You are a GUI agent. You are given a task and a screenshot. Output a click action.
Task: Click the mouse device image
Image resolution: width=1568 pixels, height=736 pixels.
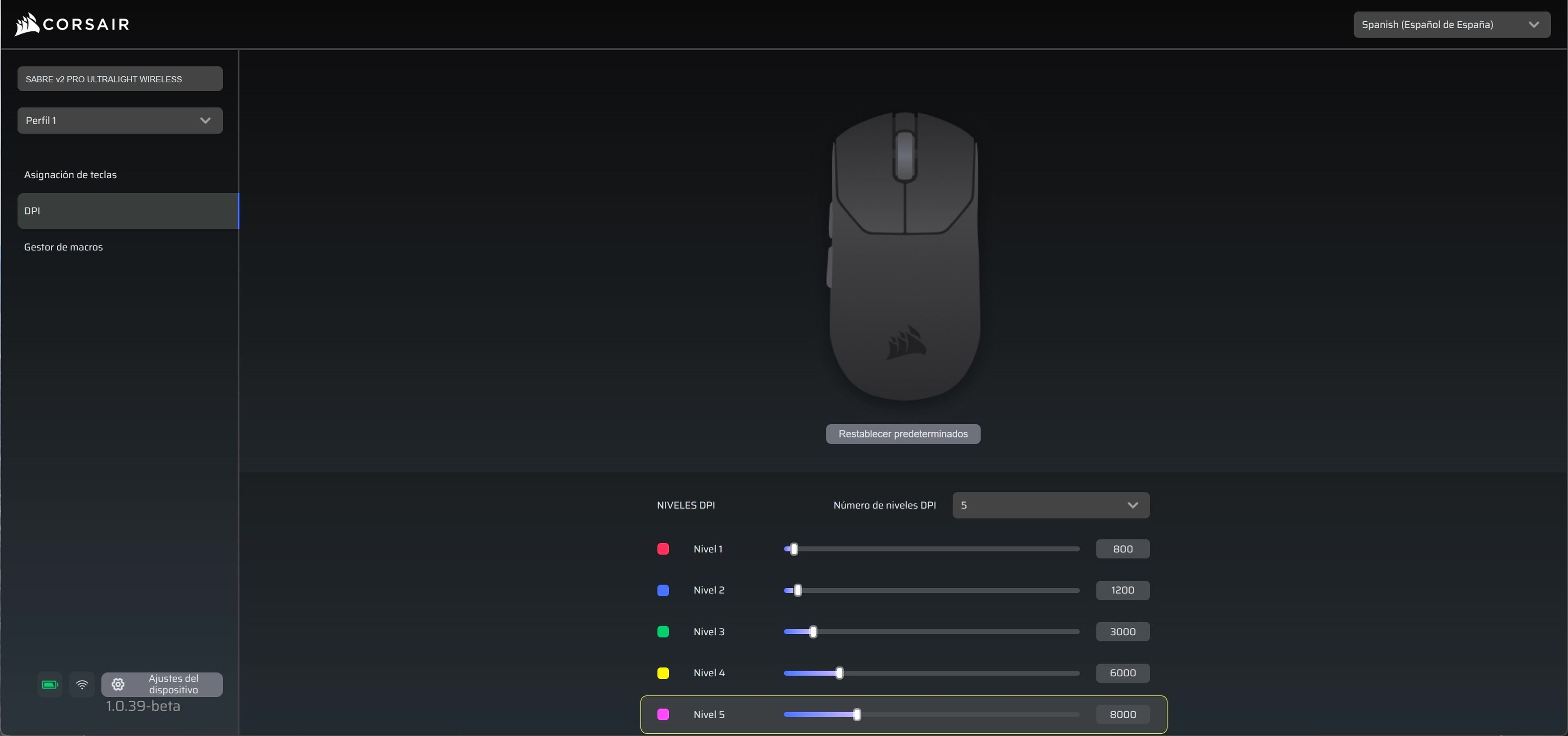pyautogui.click(x=904, y=256)
